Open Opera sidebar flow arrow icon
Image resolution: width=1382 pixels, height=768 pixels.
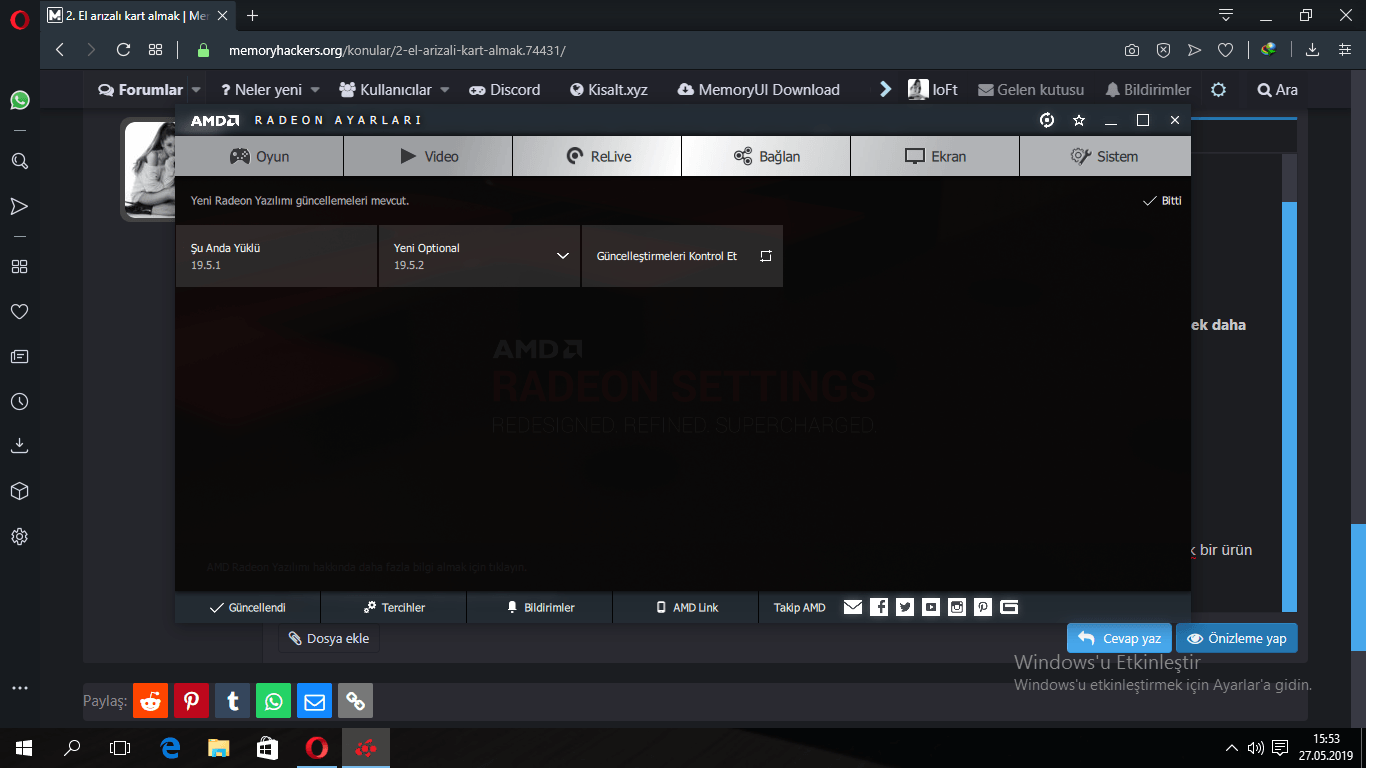(19, 206)
